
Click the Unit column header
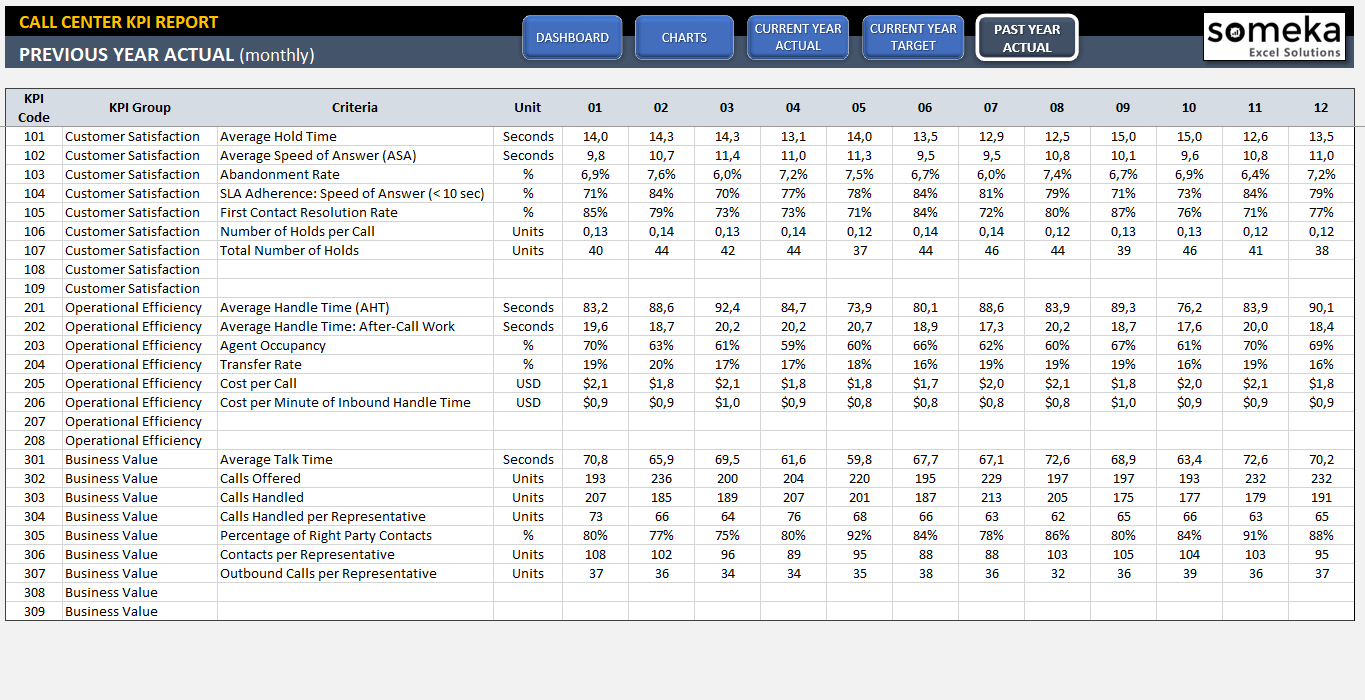pyautogui.click(x=527, y=107)
